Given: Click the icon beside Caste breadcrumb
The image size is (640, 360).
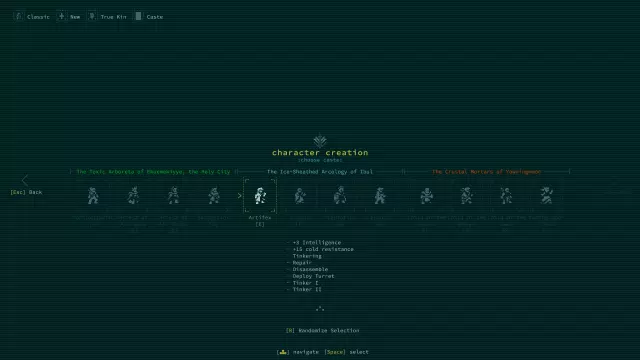Looking at the screenshot, I should coord(138,16).
